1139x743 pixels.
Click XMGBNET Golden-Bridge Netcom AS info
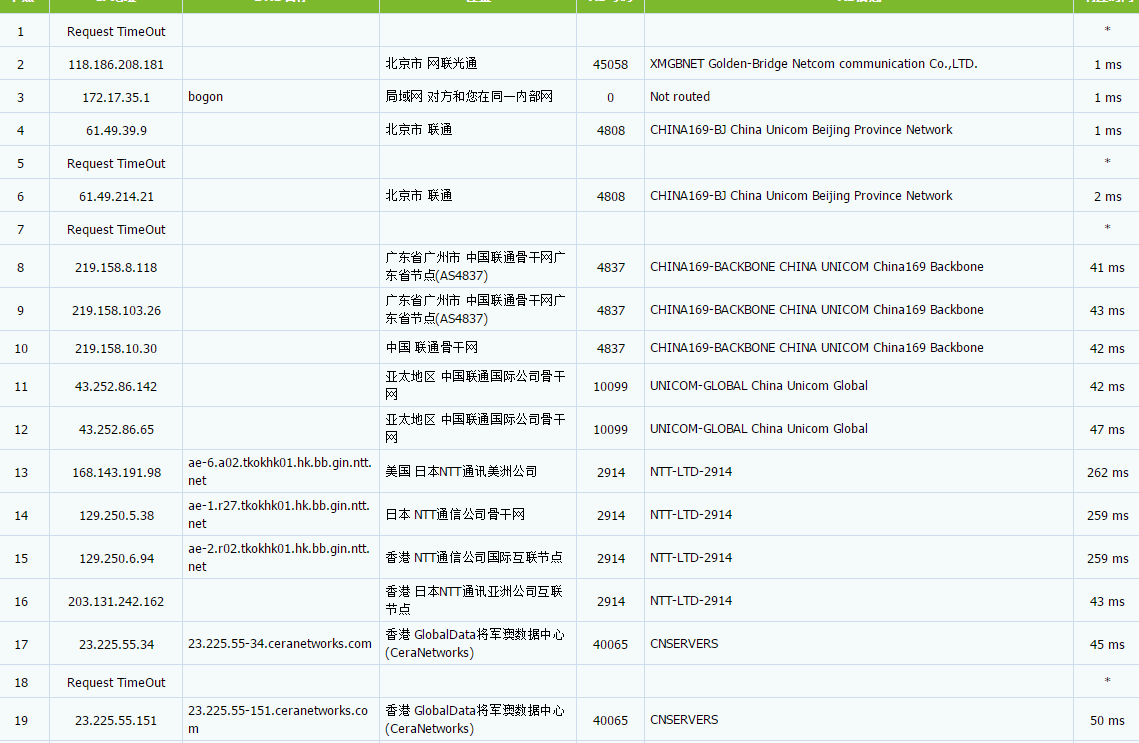point(814,64)
